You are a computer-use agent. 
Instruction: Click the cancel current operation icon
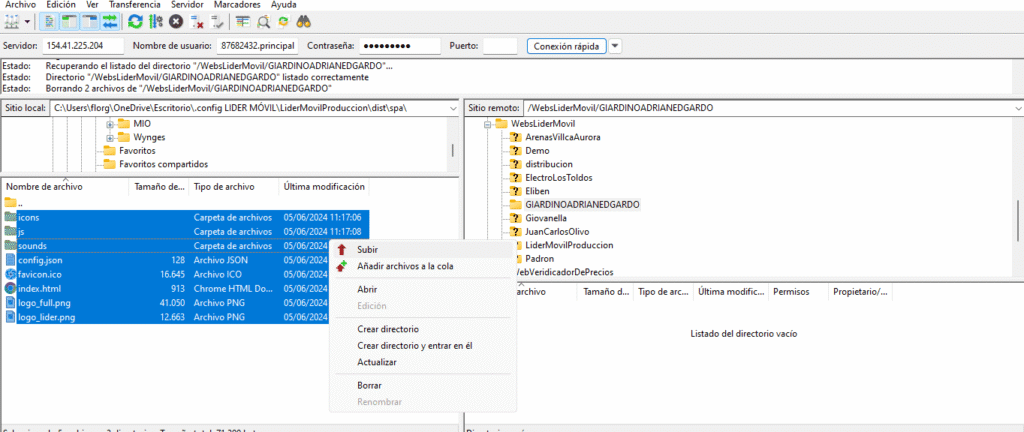point(176,21)
